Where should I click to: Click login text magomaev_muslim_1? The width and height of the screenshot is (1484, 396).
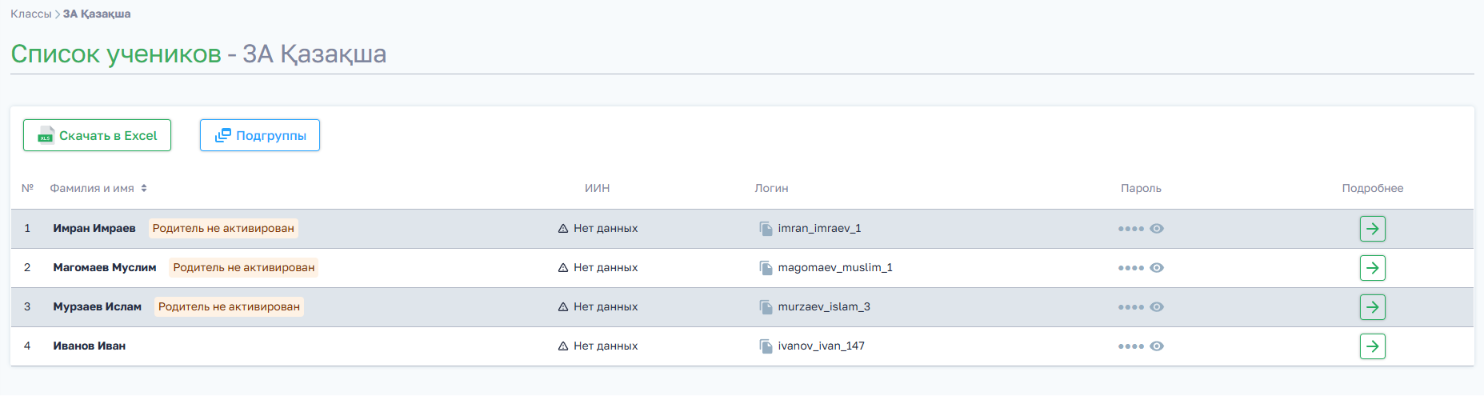(x=835, y=268)
